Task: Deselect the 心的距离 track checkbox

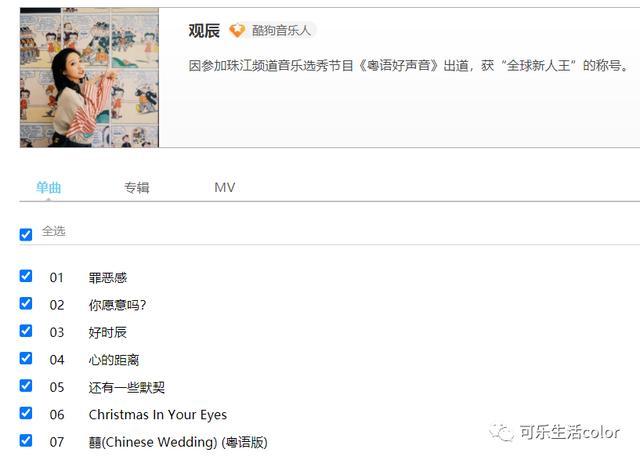Action: coord(26,358)
